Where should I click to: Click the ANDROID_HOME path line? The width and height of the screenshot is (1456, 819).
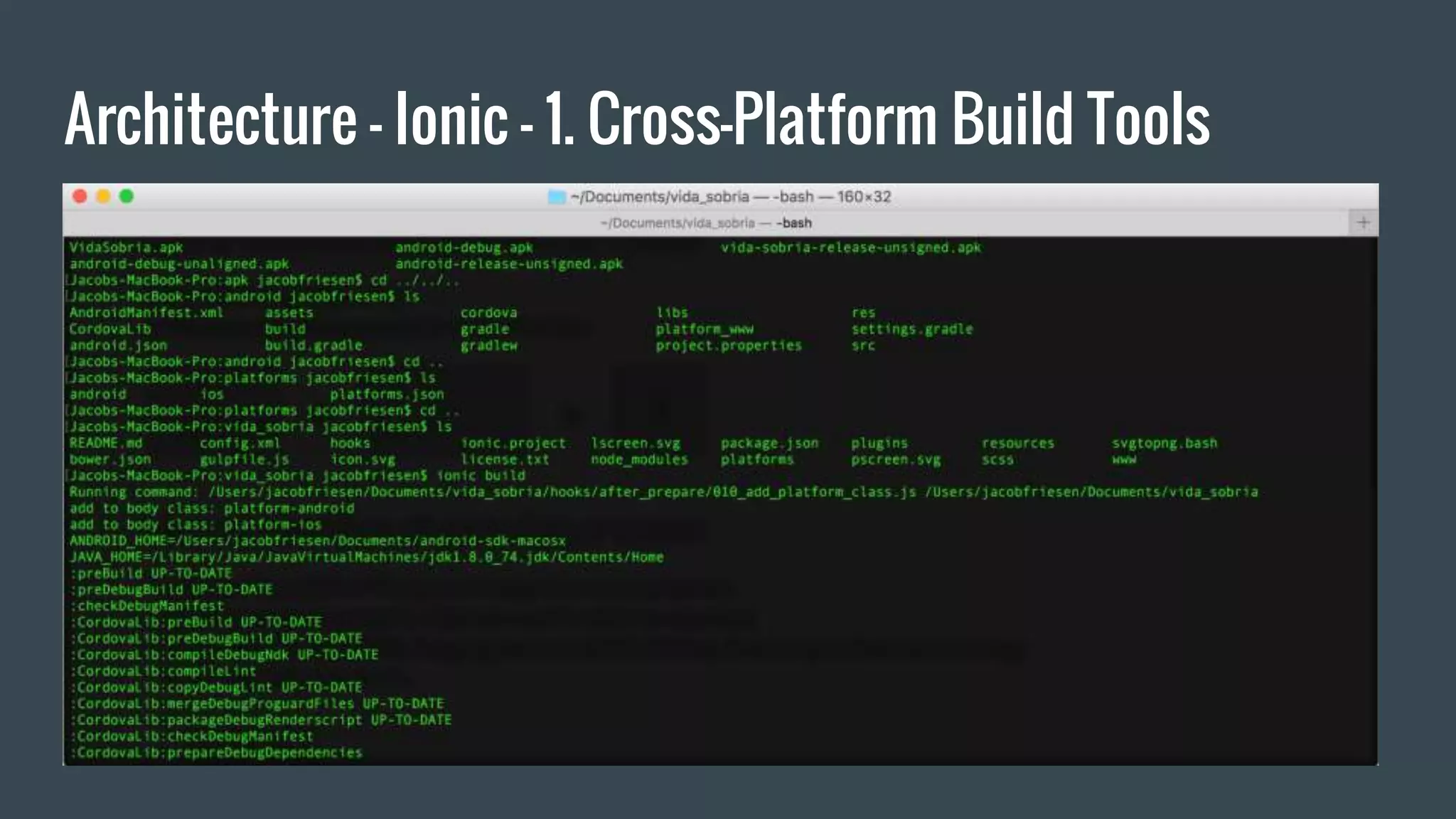click(x=317, y=541)
